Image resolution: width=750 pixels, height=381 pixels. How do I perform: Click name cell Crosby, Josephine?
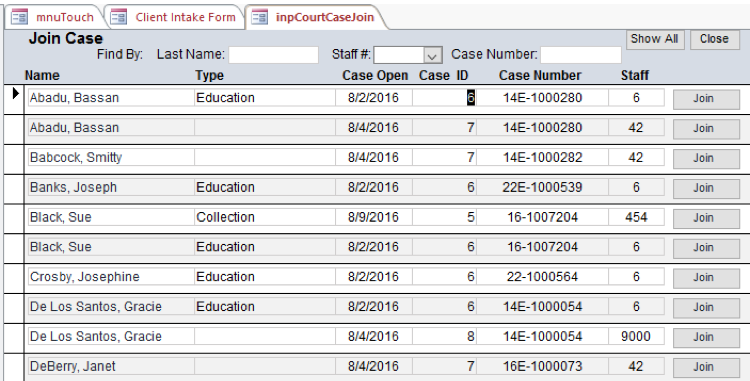pyautogui.click(x=111, y=276)
